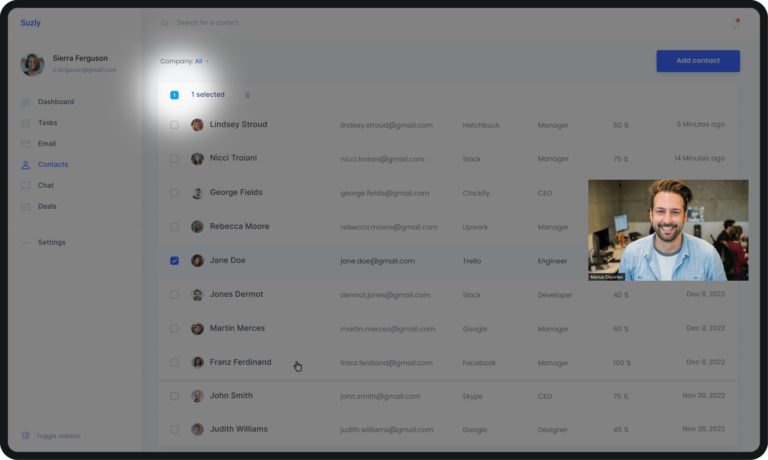Image resolution: width=768 pixels, height=460 pixels.
Task: Click the notification bell icon
Action: point(735,23)
